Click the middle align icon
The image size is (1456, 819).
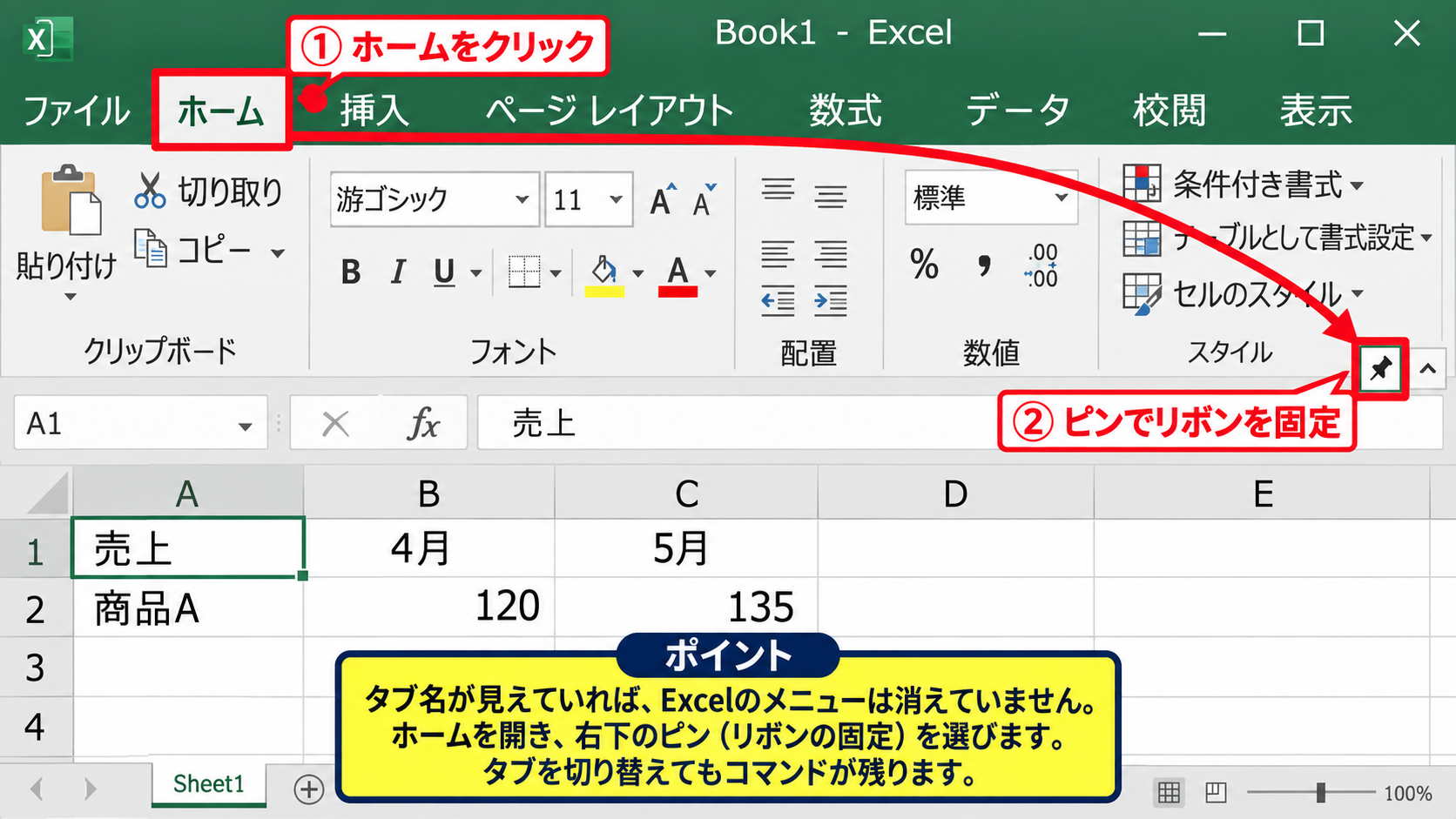point(831,198)
